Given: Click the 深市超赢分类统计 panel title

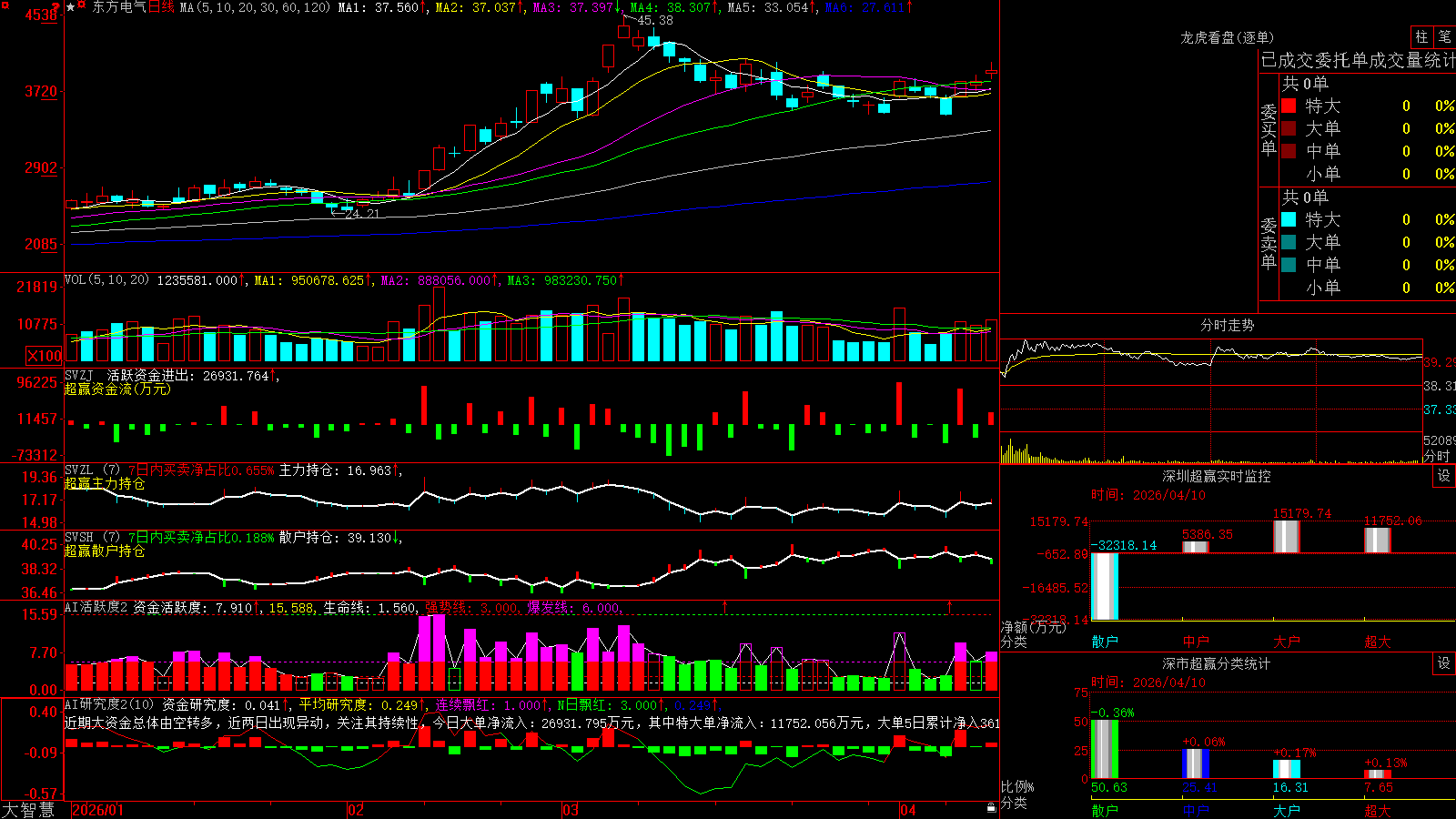Looking at the screenshot, I should tap(1216, 663).
